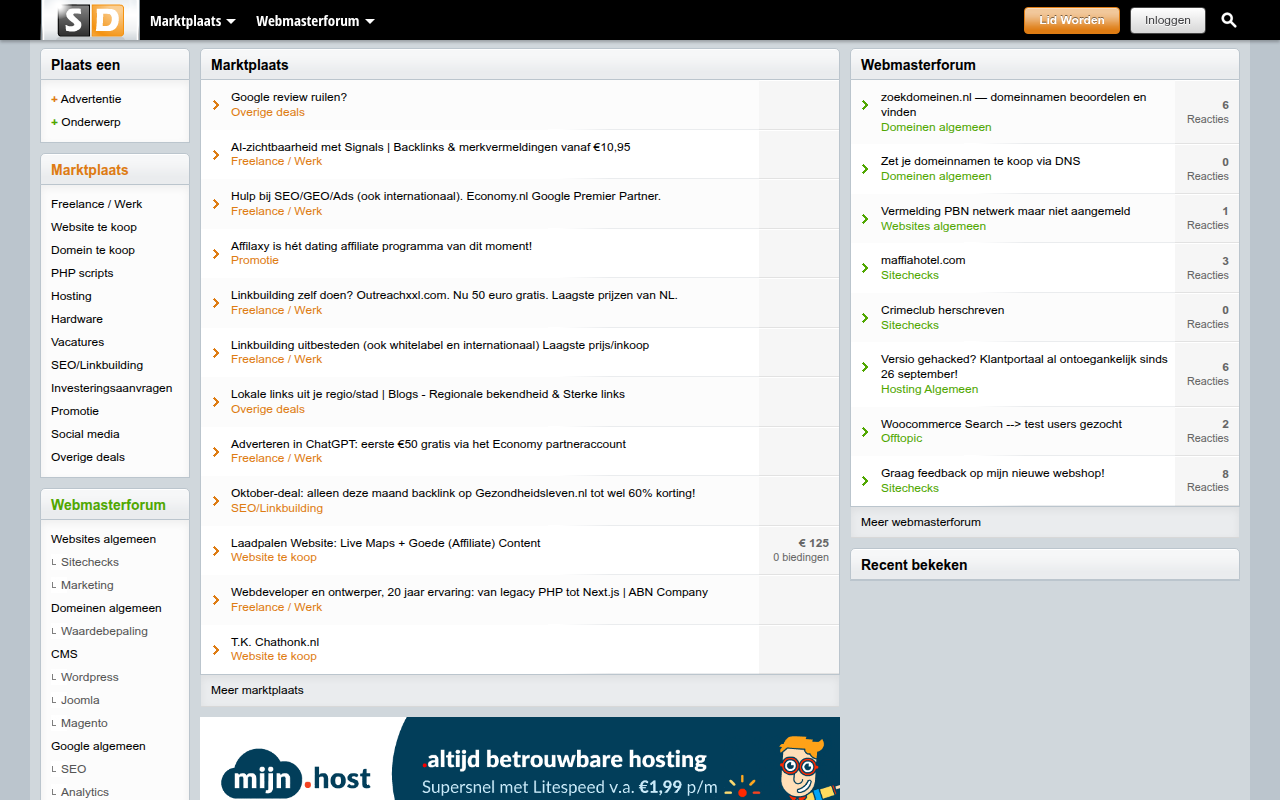Screen dimensions: 1280x800
Task: Click the Hosting Algemeen category under Versio topic
Action: 930,389
